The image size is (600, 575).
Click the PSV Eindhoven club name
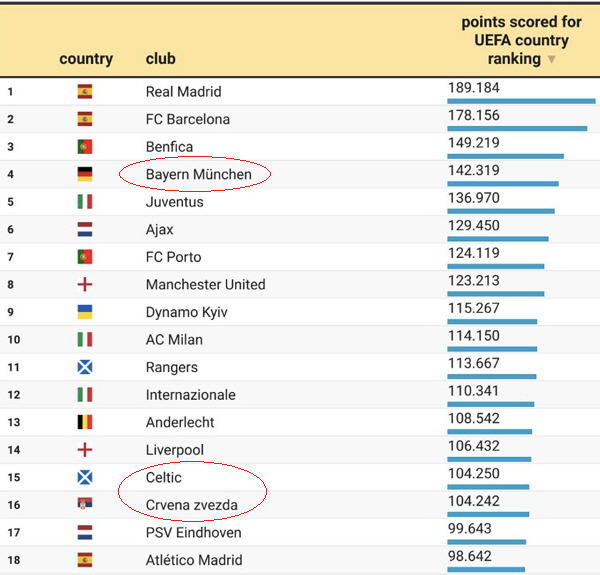coord(194,533)
